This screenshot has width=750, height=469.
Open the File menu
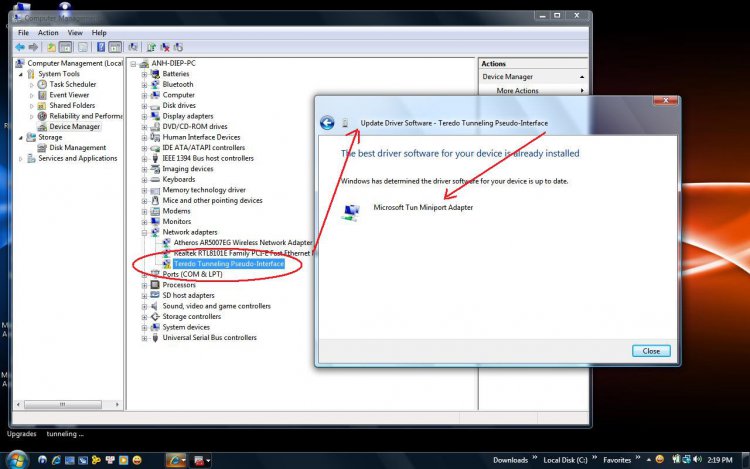coord(23,33)
